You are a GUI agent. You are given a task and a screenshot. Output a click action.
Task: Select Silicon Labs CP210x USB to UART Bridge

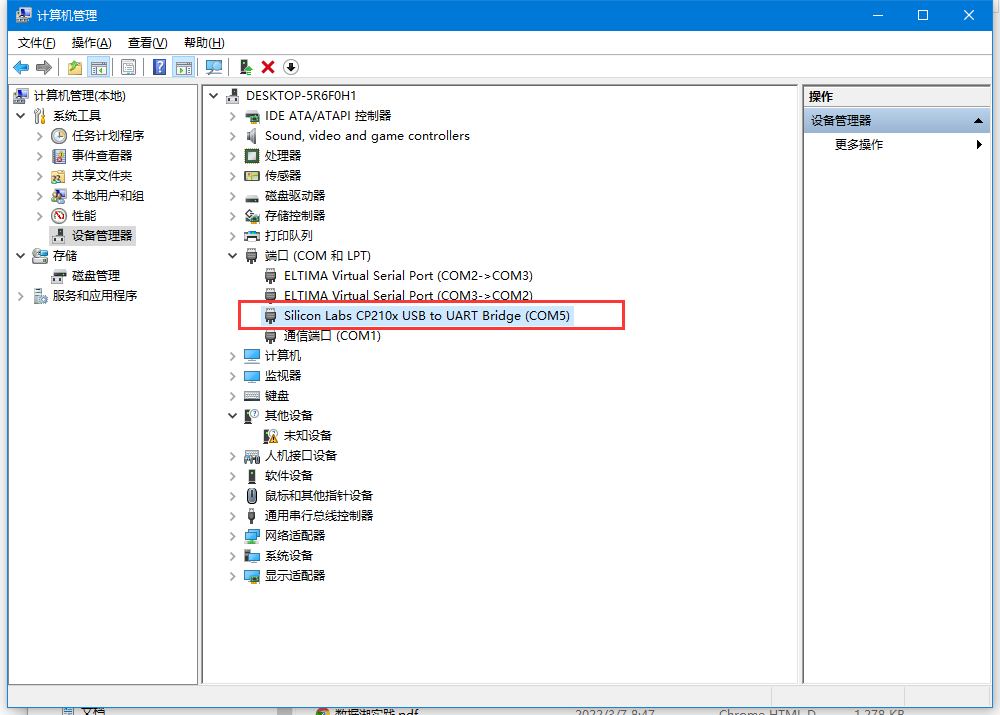click(x=426, y=316)
